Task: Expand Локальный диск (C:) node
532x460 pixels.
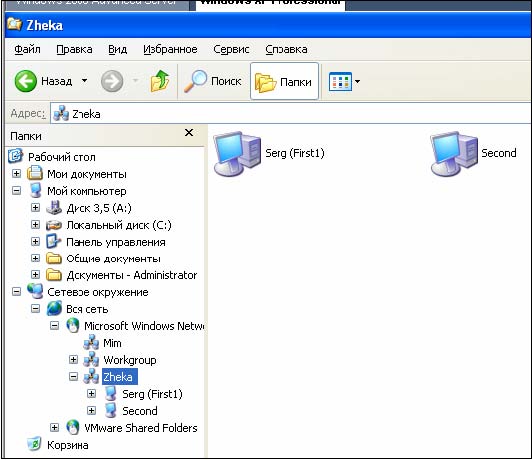Action: (x=35, y=224)
